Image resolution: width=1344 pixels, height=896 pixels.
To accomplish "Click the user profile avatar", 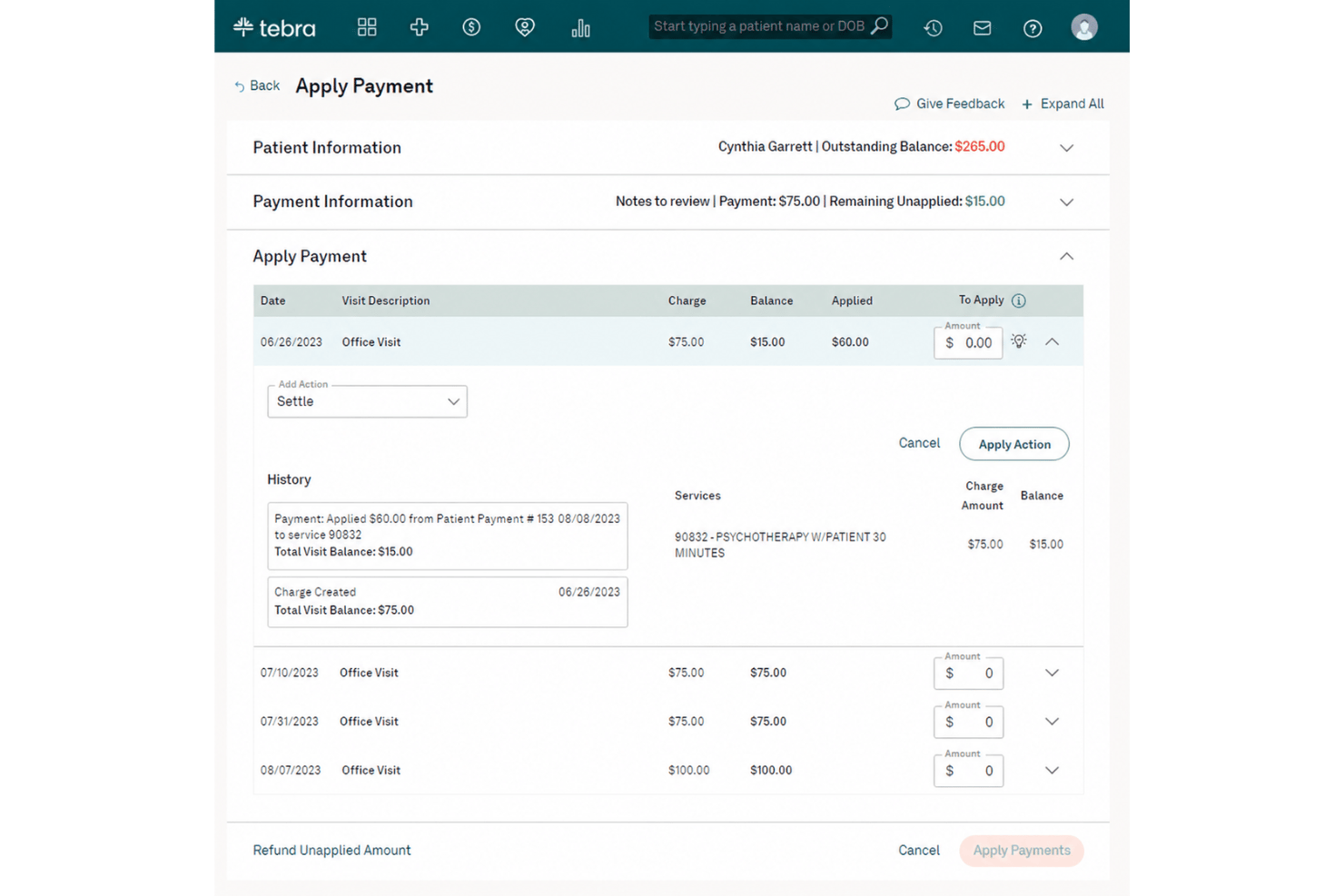I will click(x=1084, y=27).
